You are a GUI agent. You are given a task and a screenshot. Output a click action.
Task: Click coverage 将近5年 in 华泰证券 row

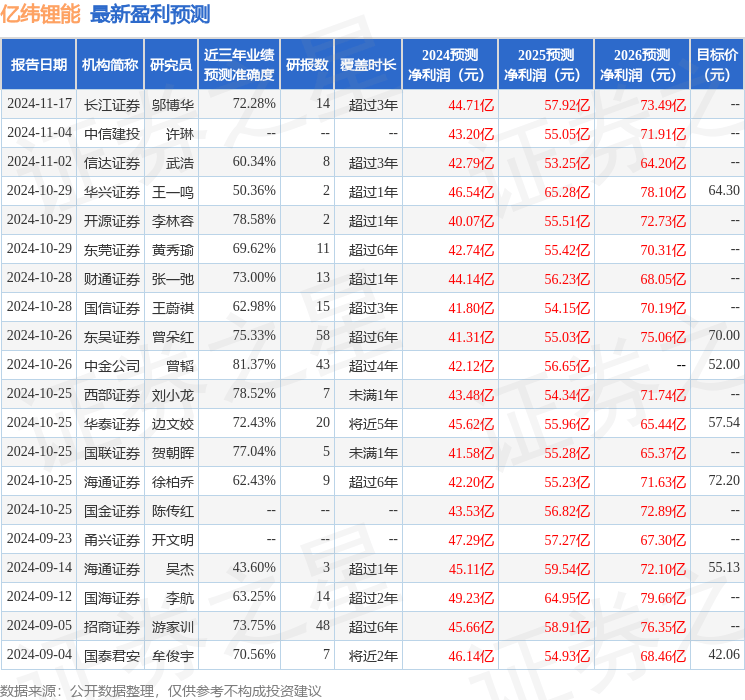coord(373,424)
